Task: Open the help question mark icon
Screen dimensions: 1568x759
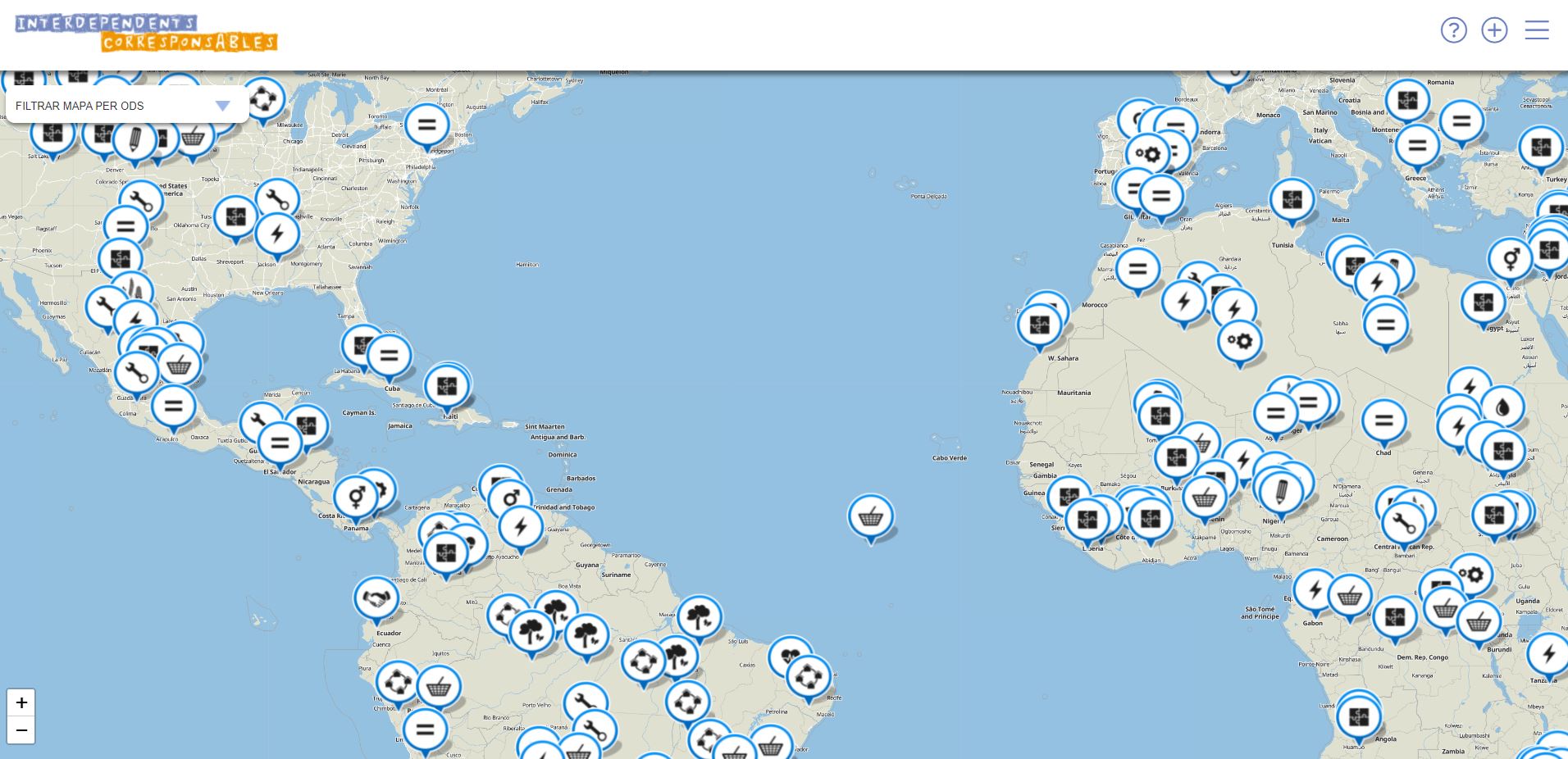Action: [1453, 30]
